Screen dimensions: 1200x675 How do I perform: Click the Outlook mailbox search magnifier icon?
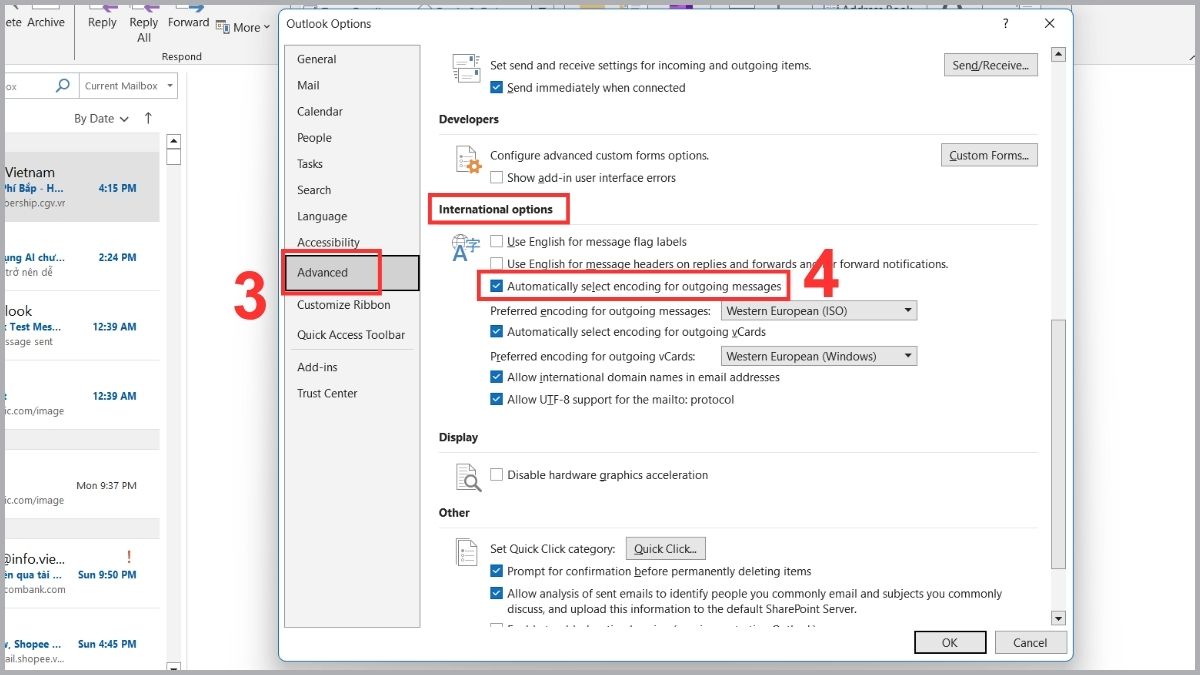(63, 86)
